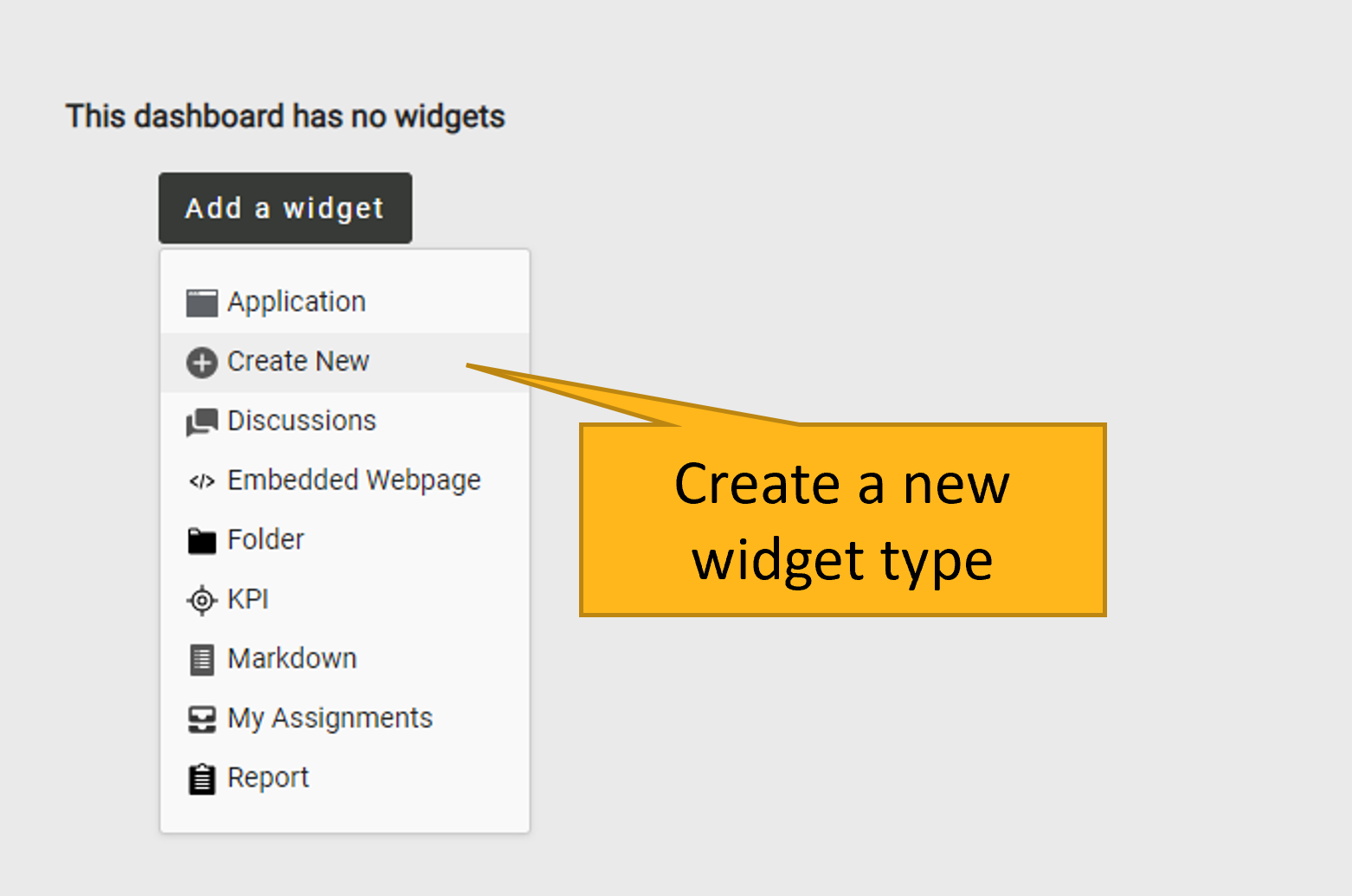Click the orange "Create a new widget type" callout
This screenshot has width=1352, height=896.
842,520
